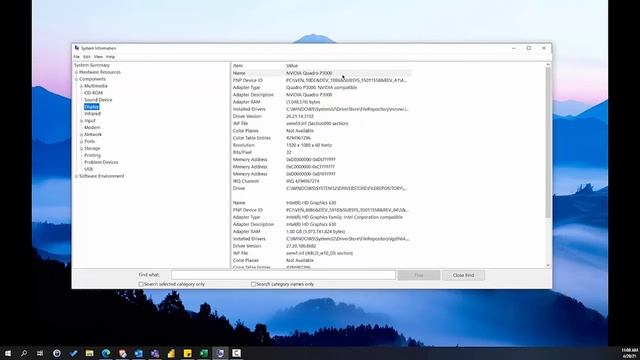The width and height of the screenshot is (640, 360).
Task: Select the 'oem63.inf' INF File value
Action: 317,124
